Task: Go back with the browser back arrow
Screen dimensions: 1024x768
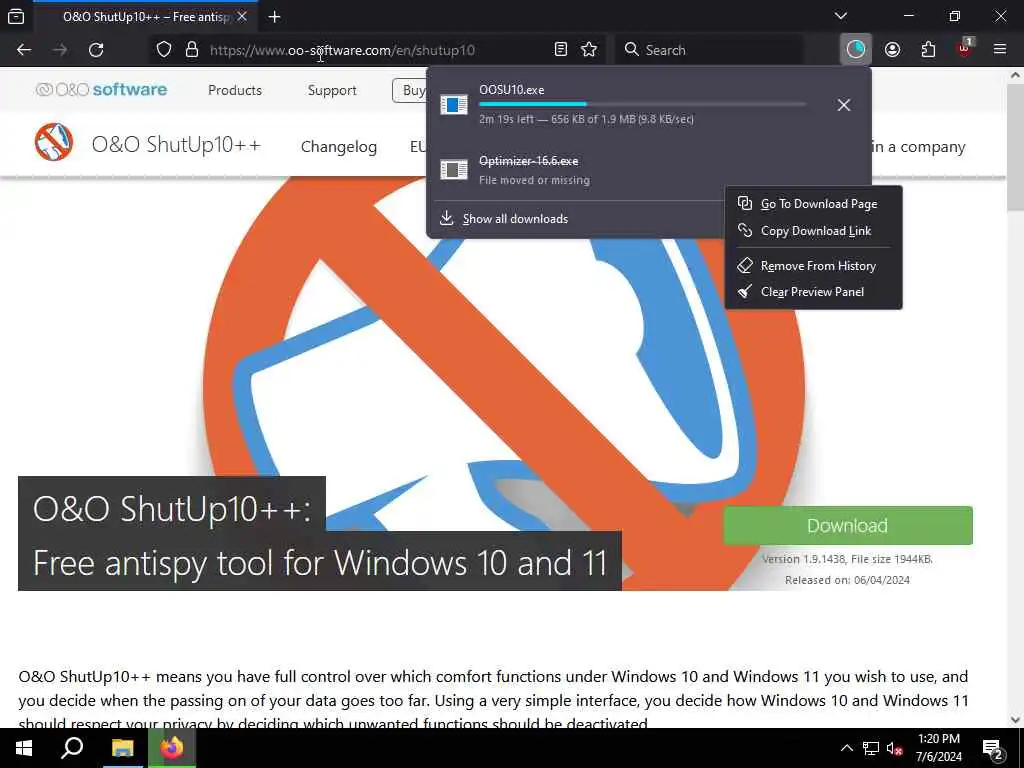Action: (24, 50)
